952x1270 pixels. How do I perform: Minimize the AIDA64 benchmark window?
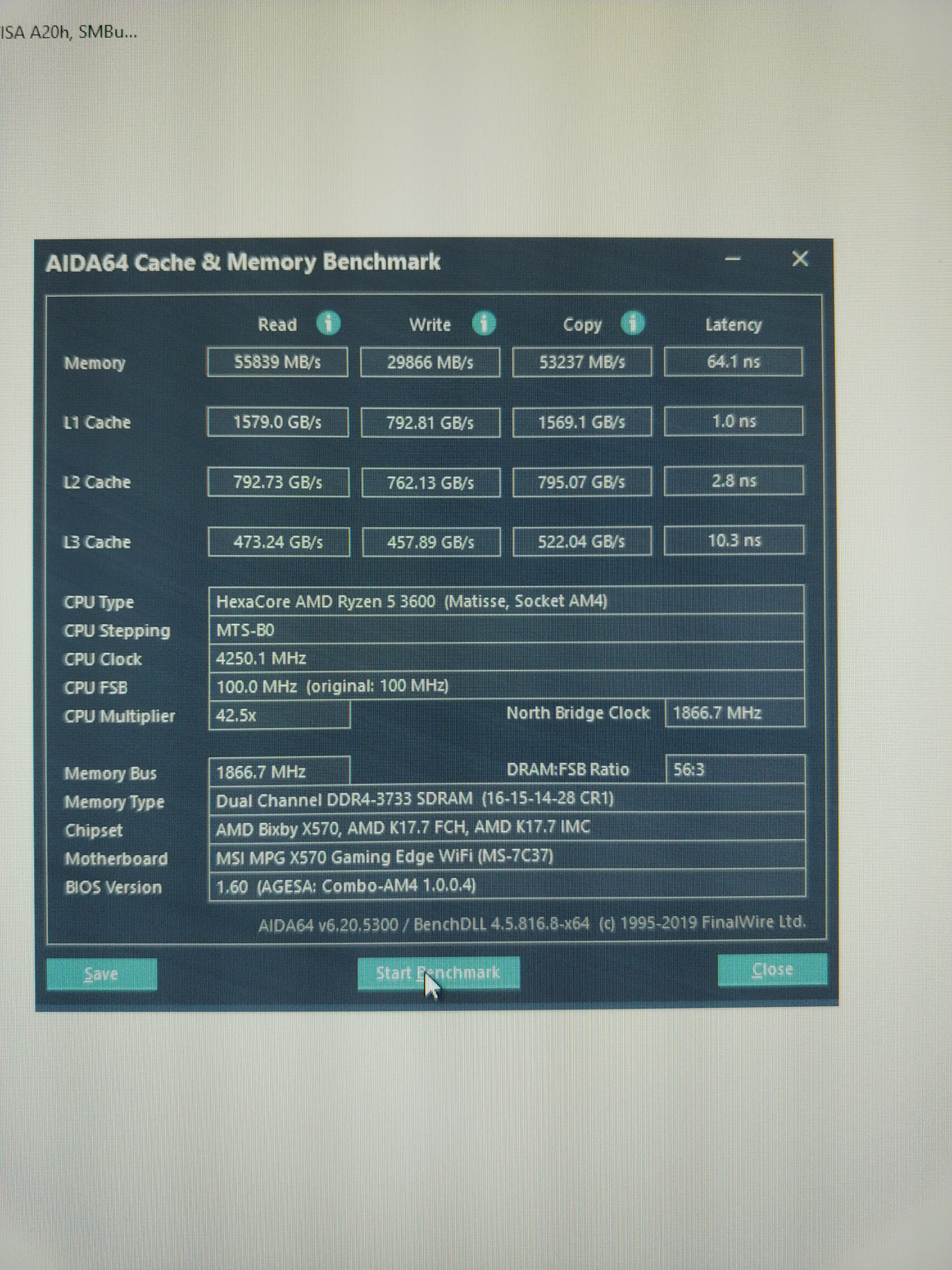(x=733, y=259)
